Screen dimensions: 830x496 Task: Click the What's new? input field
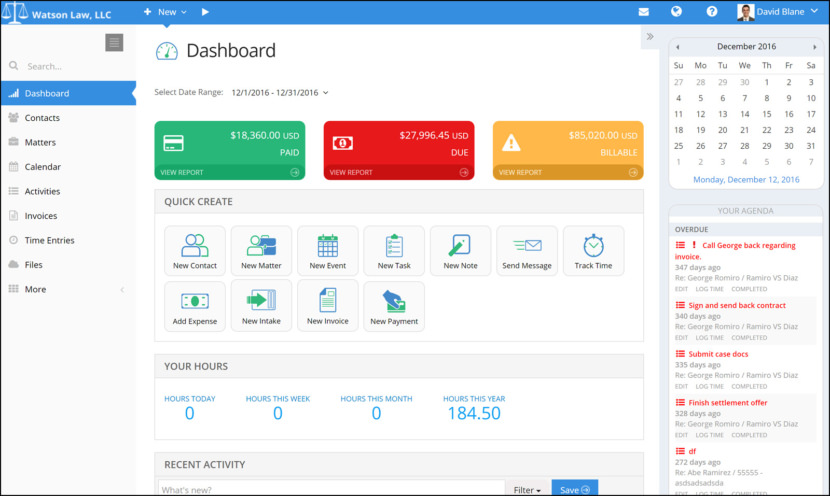tap(332, 490)
